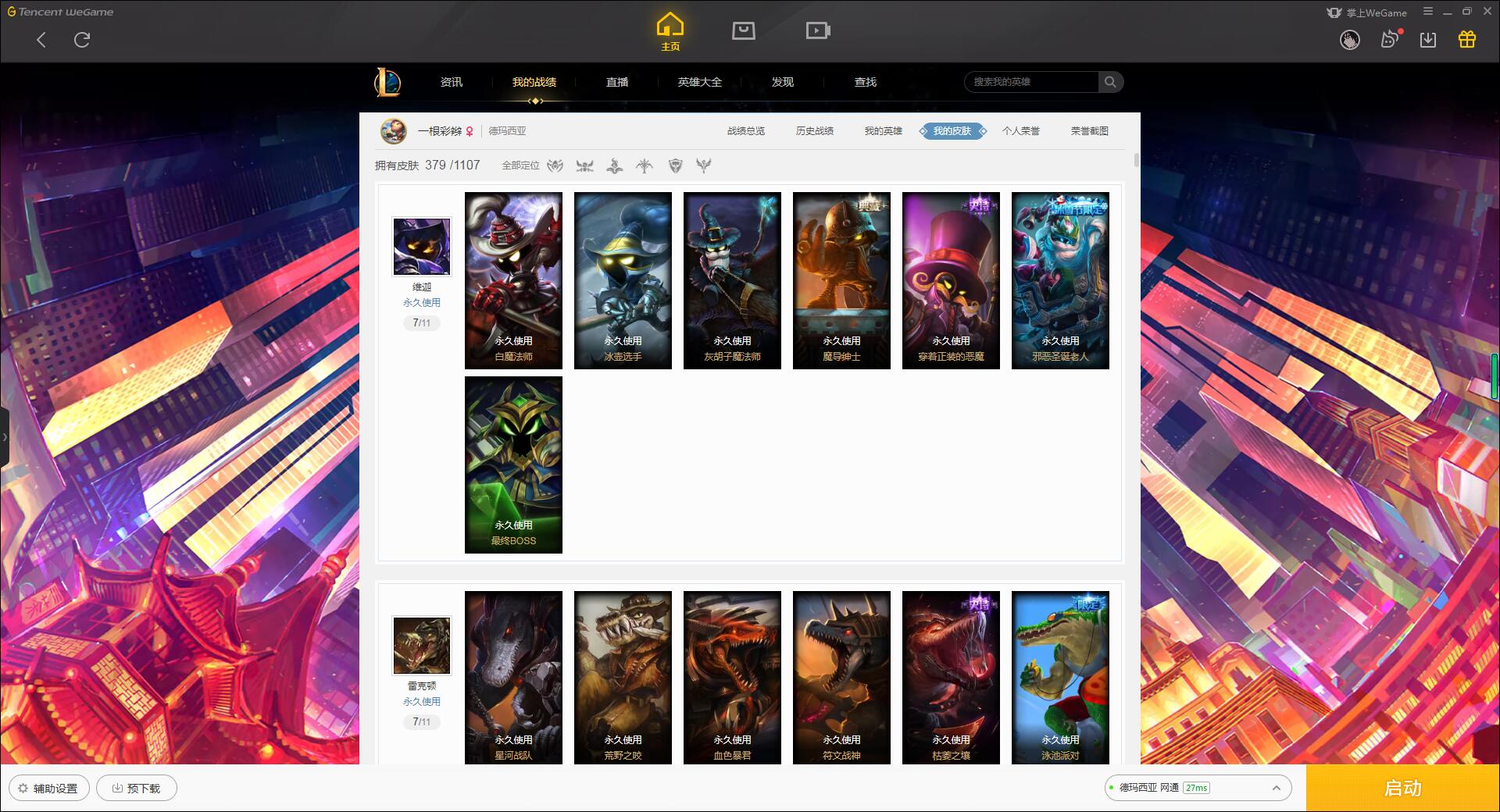Open the 邪恶圣诞老人 skin card
This screenshot has height=812, width=1500.
pos(1060,280)
